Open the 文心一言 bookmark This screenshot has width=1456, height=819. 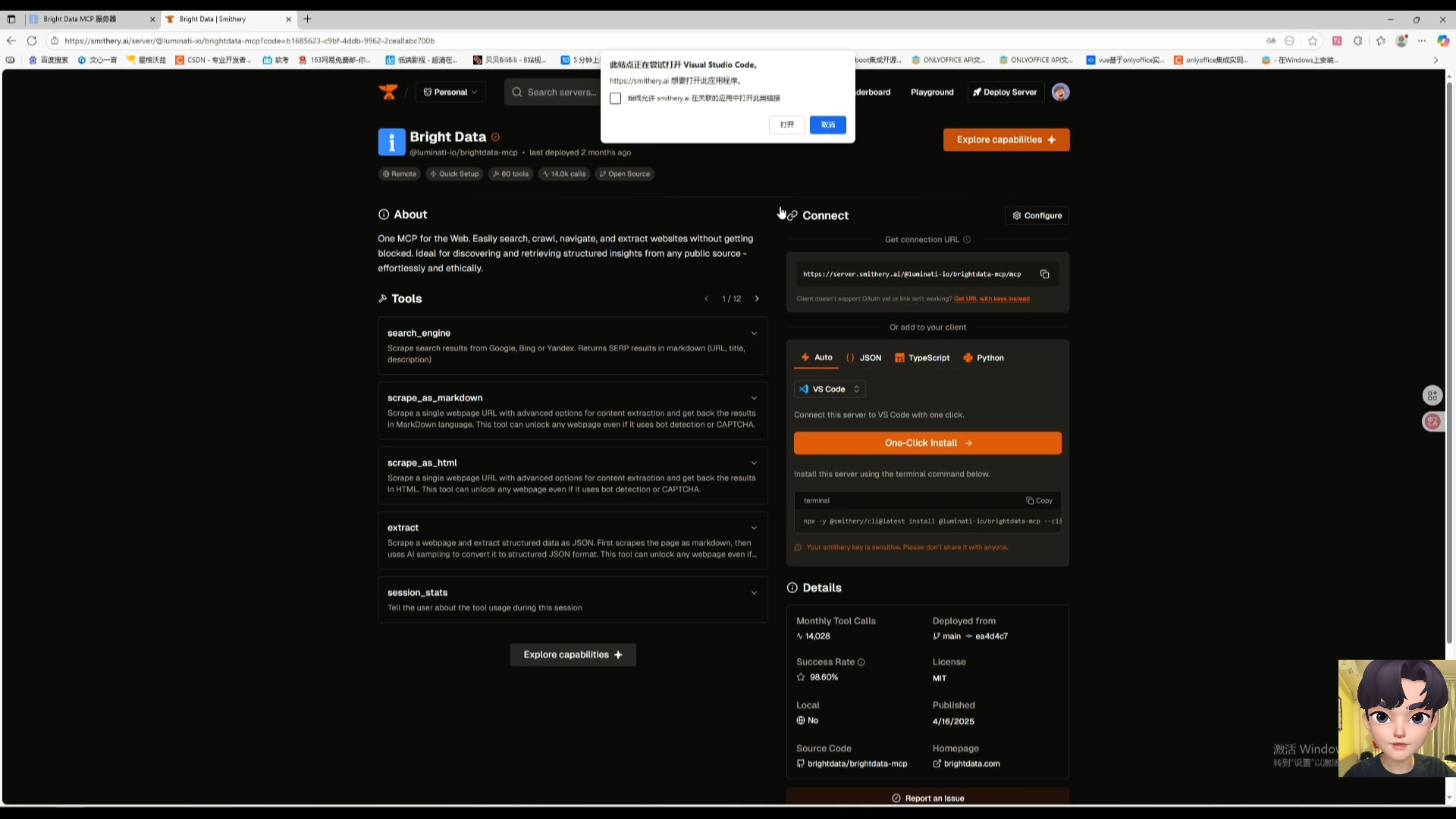click(x=97, y=60)
